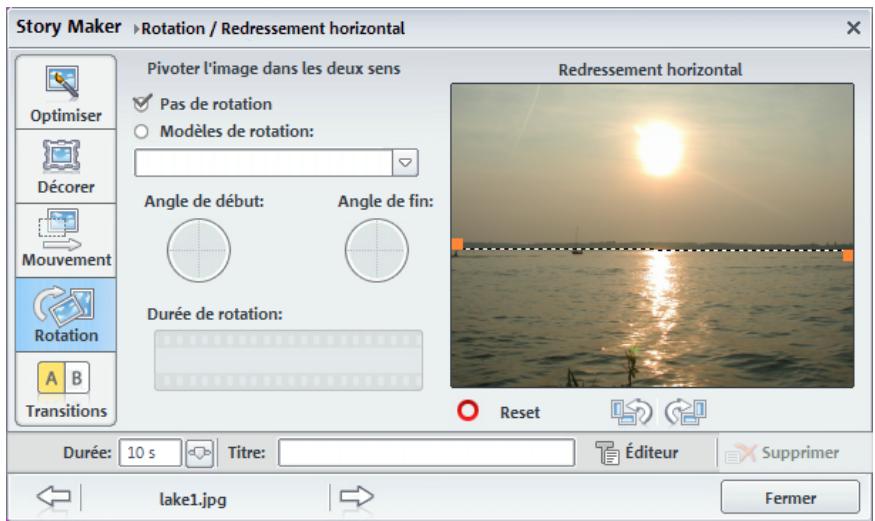This screenshot has width=875, height=521.
Task: Switch to the Mouvement section
Action: click(x=66, y=240)
